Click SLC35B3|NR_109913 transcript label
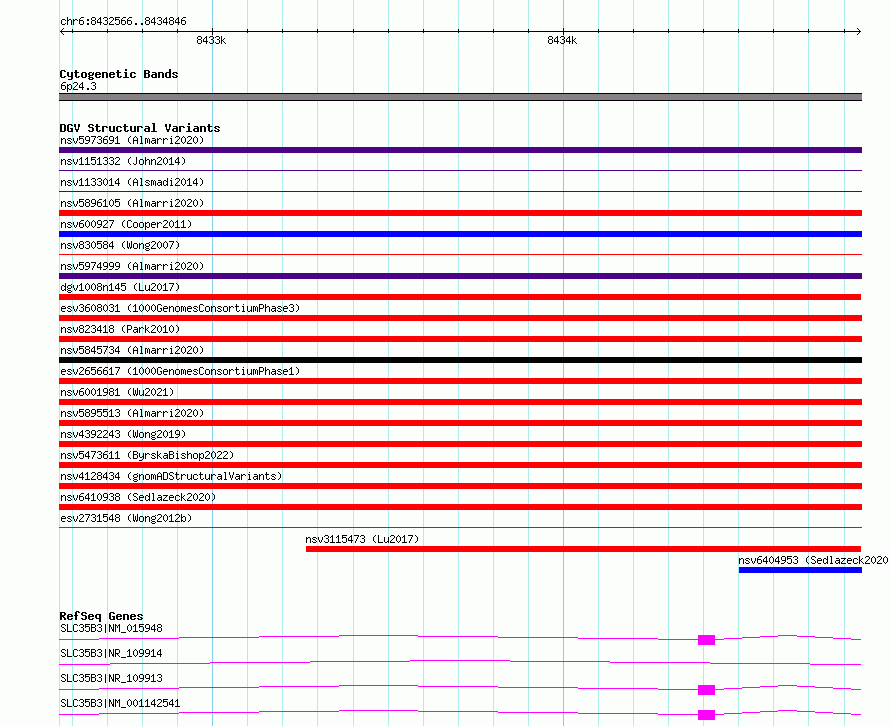The width and height of the screenshot is (890, 726). pos(111,678)
